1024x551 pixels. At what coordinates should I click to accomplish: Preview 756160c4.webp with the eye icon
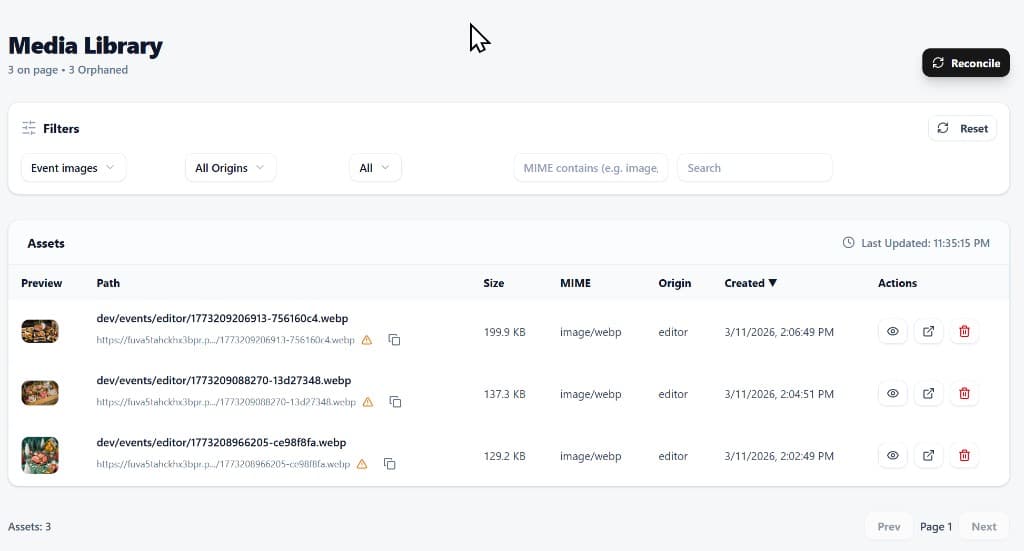click(x=893, y=332)
